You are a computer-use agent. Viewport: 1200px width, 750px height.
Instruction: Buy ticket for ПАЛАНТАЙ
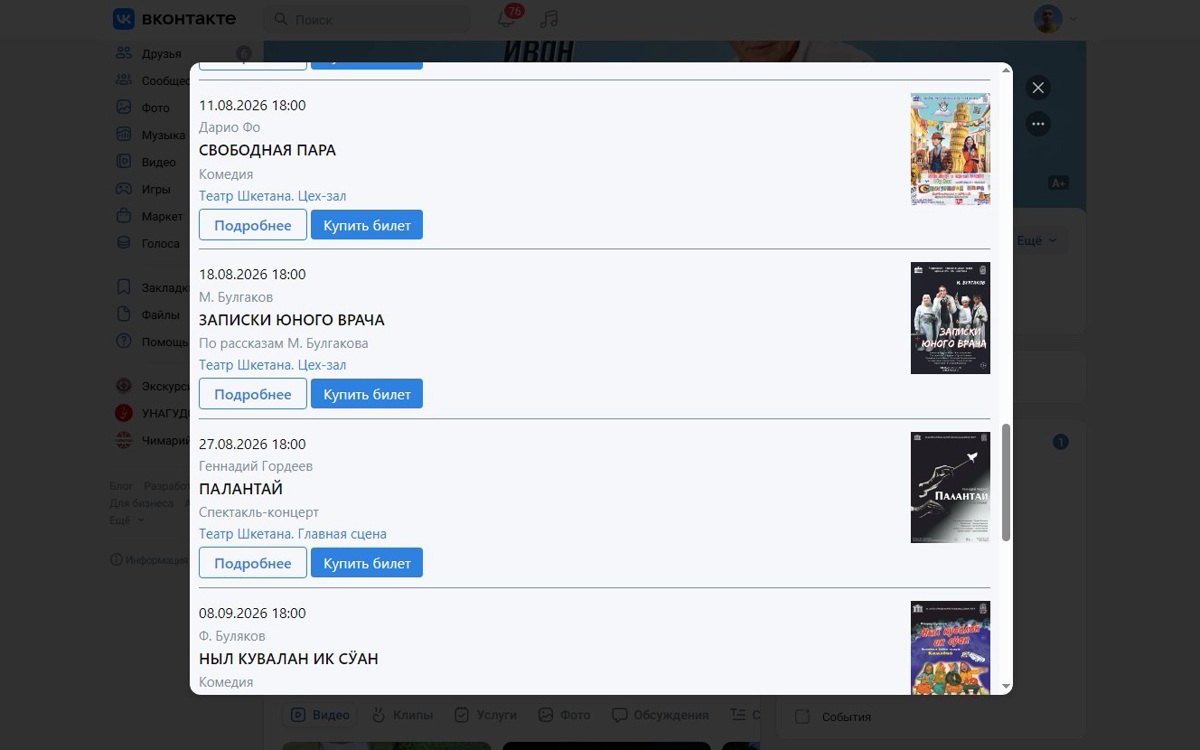[x=367, y=563]
